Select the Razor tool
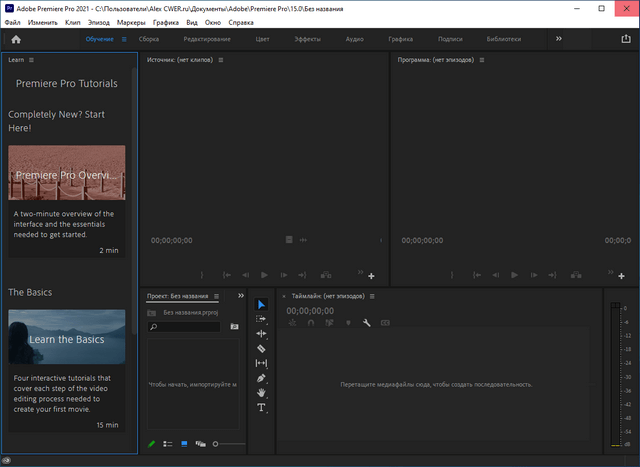 (261, 348)
